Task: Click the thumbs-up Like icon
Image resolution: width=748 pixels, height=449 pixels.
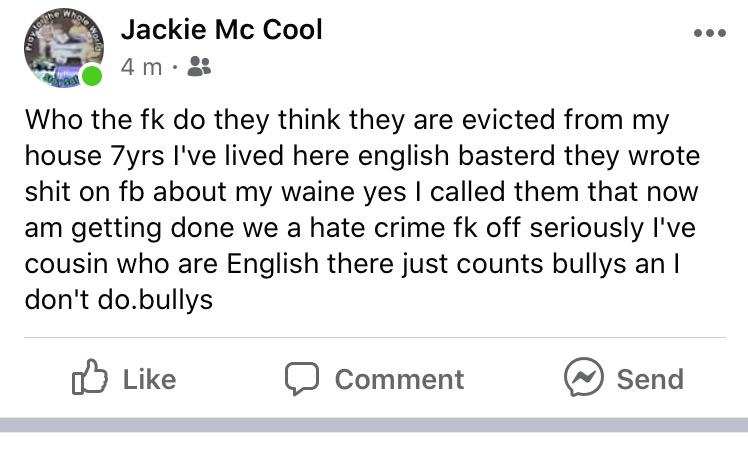Action: click(88, 379)
